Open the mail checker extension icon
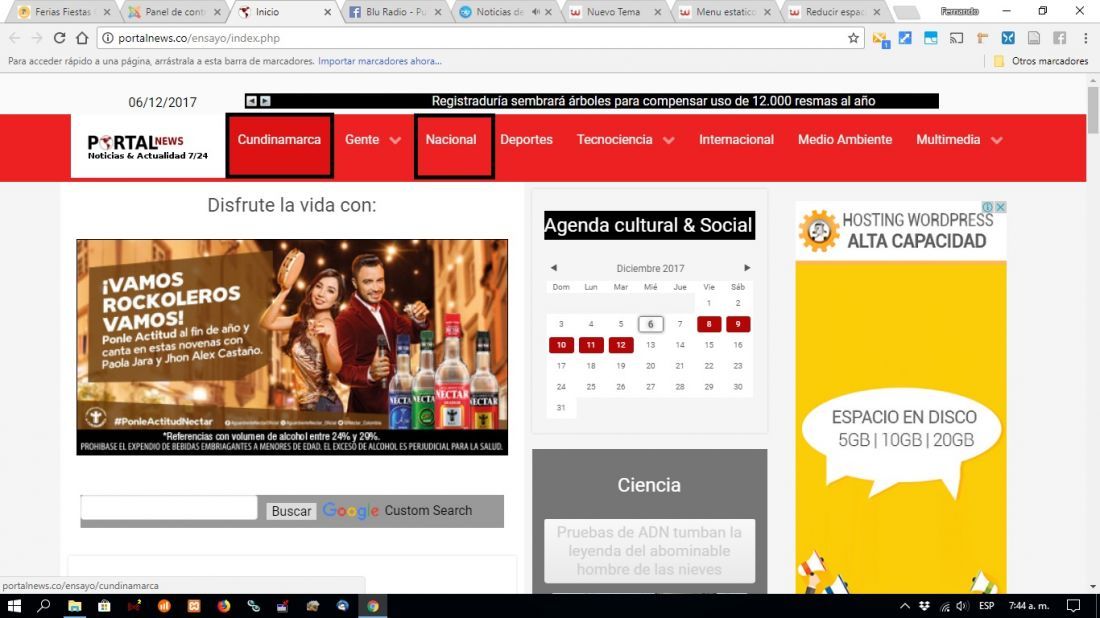The width and height of the screenshot is (1100, 618). click(880, 39)
